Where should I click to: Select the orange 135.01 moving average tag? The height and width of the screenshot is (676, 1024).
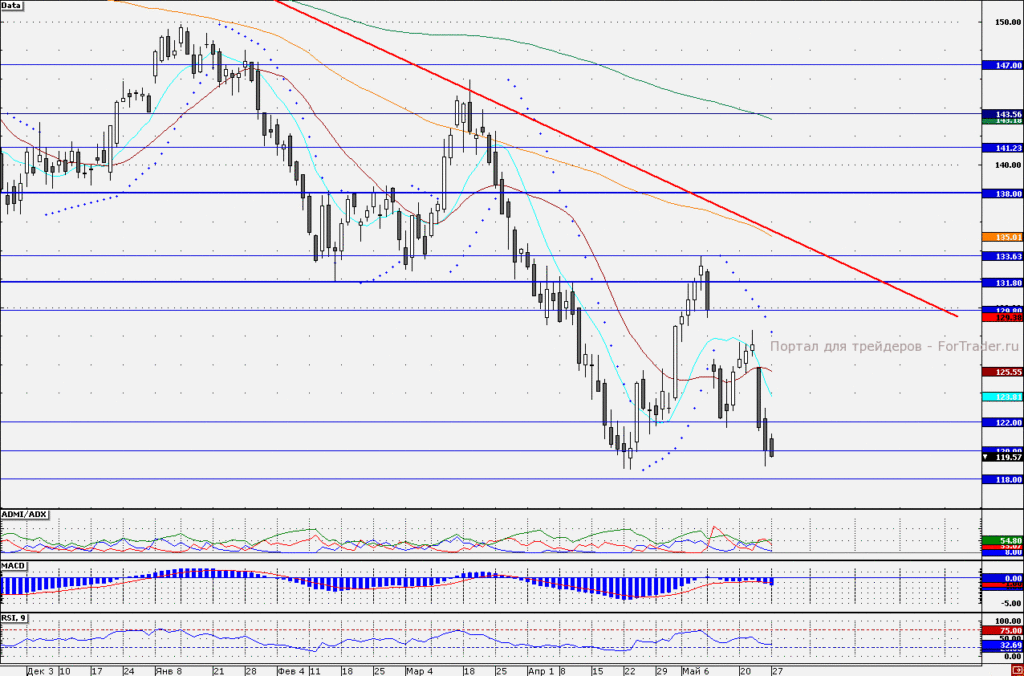point(1002,237)
